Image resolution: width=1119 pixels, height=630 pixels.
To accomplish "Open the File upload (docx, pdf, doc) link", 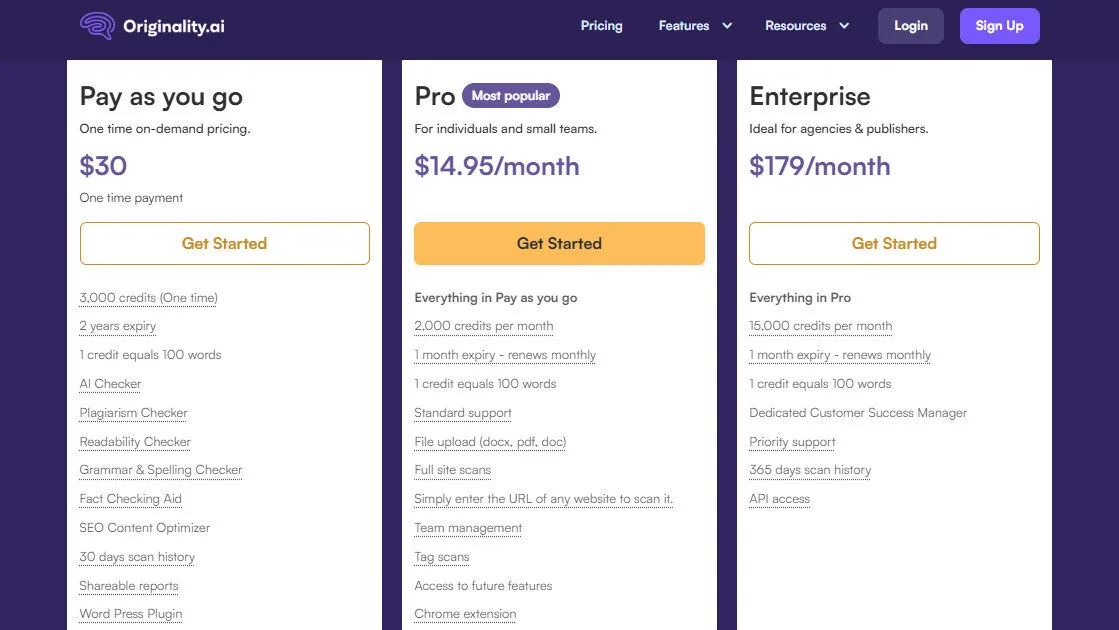I will pyautogui.click(x=489, y=441).
